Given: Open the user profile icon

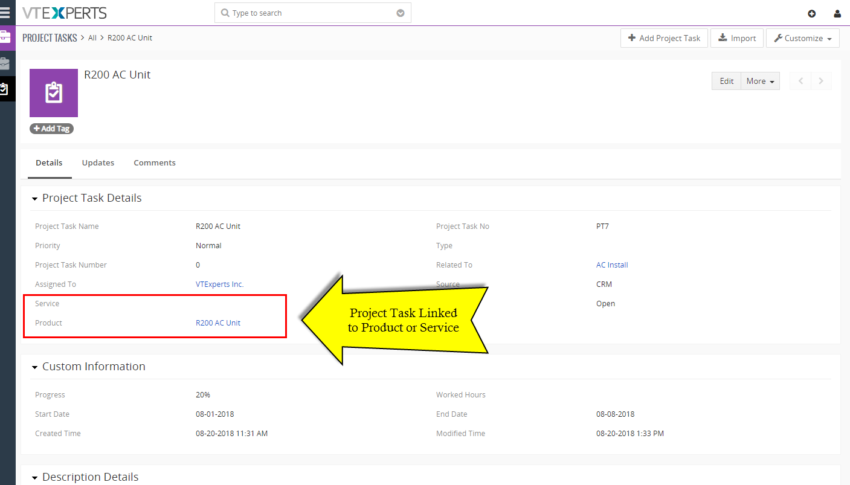Looking at the screenshot, I should click(837, 14).
